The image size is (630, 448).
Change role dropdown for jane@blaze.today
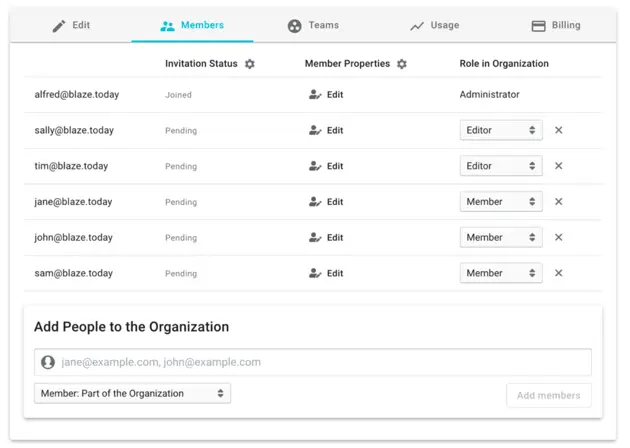point(500,202)
